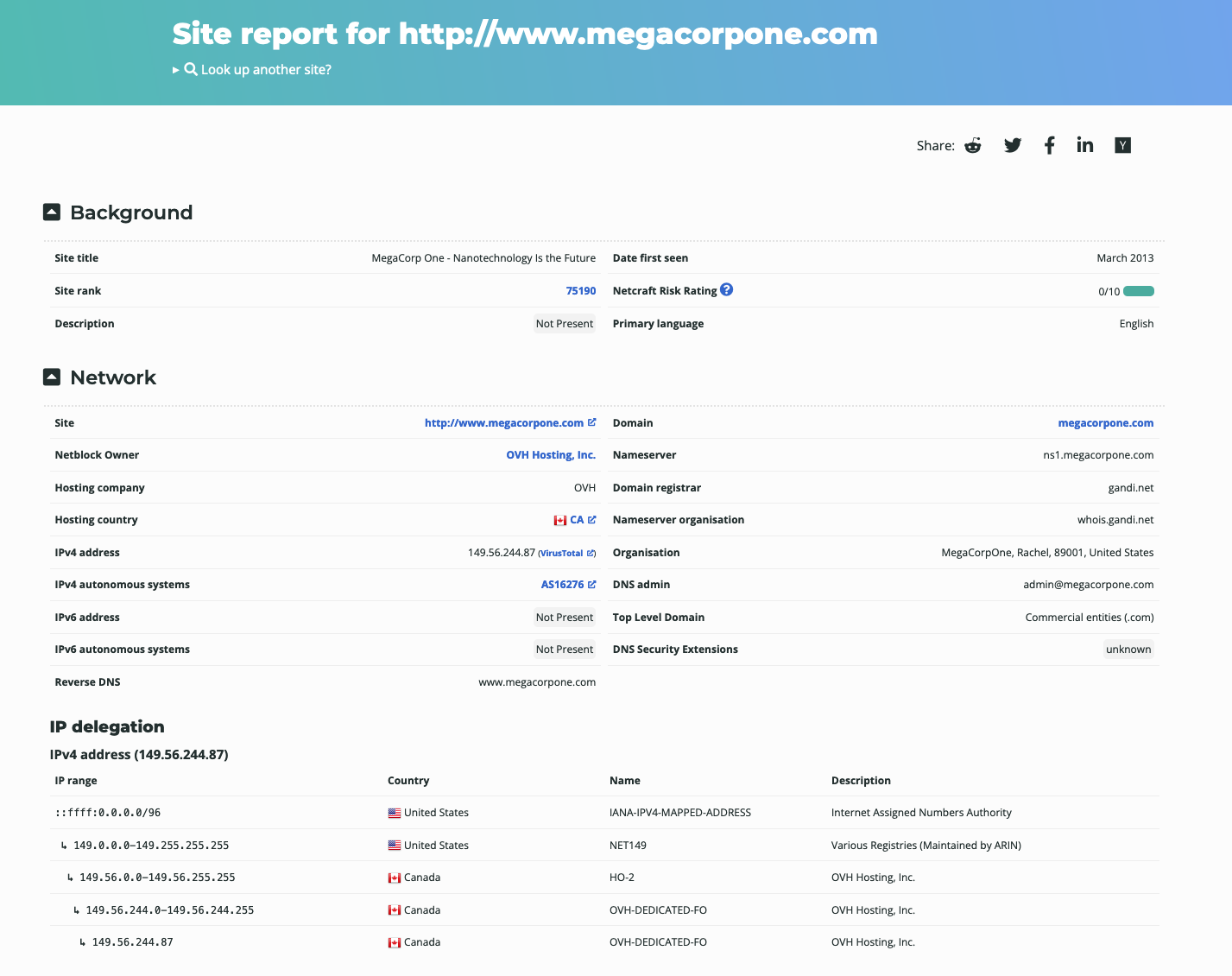Share report on Facebook
This screenshot has width=1232, height=976.
click(x=1049, y=145)
